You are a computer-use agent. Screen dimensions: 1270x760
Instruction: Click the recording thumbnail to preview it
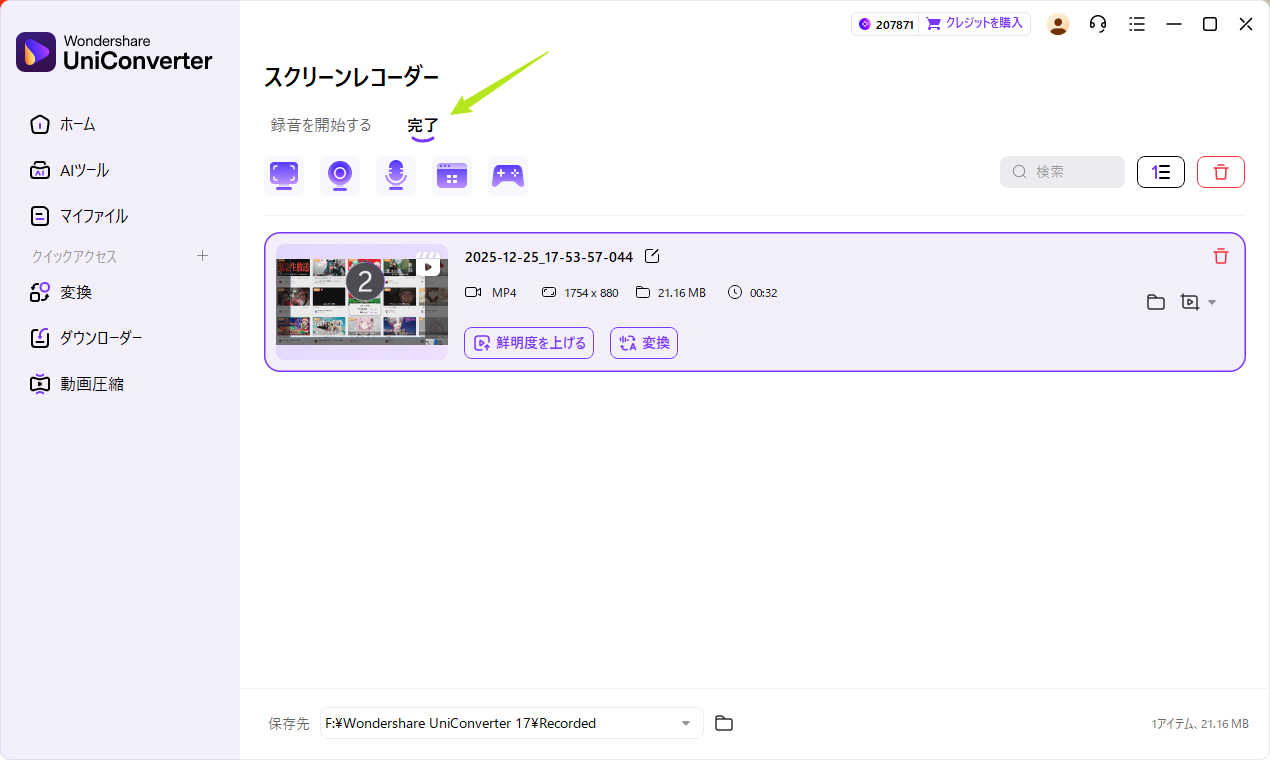pyautogui.click(x=361, y=301)
